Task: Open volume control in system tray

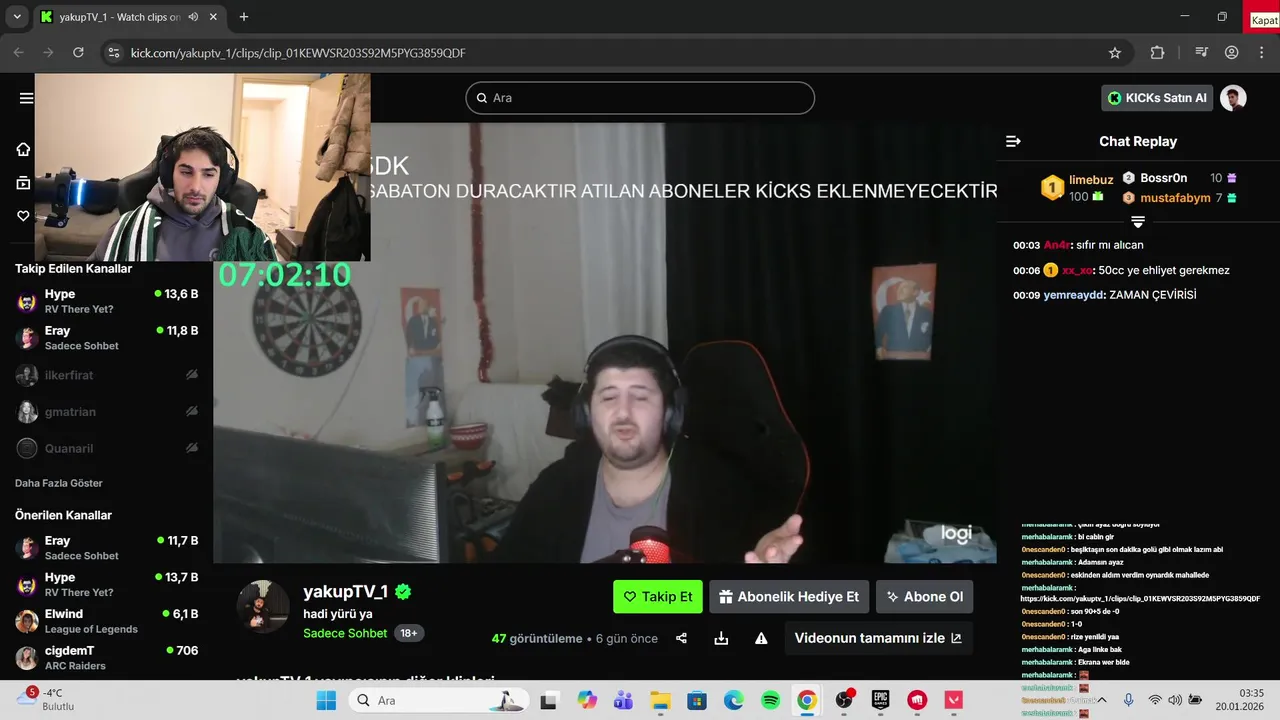Action: point(1175,700)
